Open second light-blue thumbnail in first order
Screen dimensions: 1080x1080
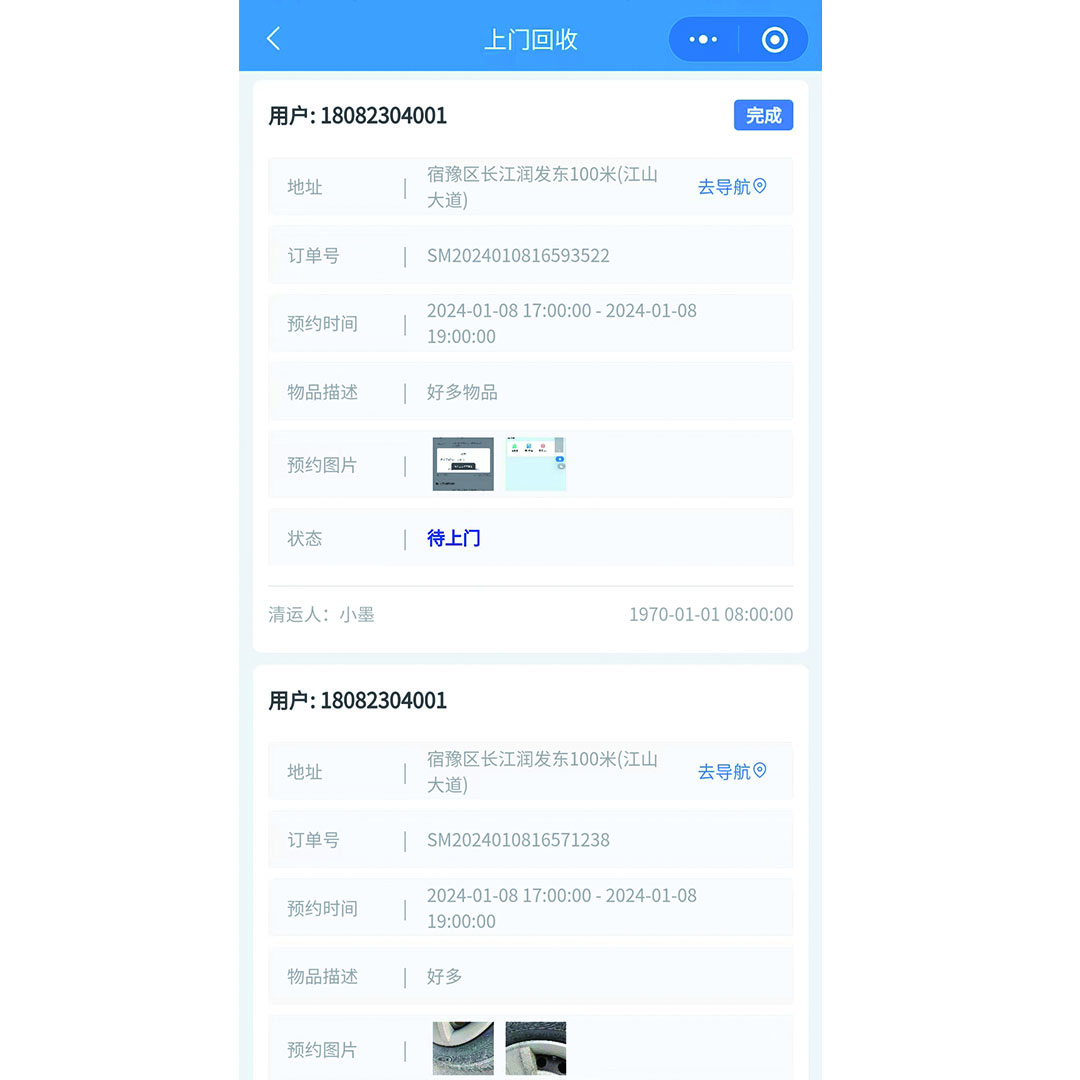[x=535, y=464]
